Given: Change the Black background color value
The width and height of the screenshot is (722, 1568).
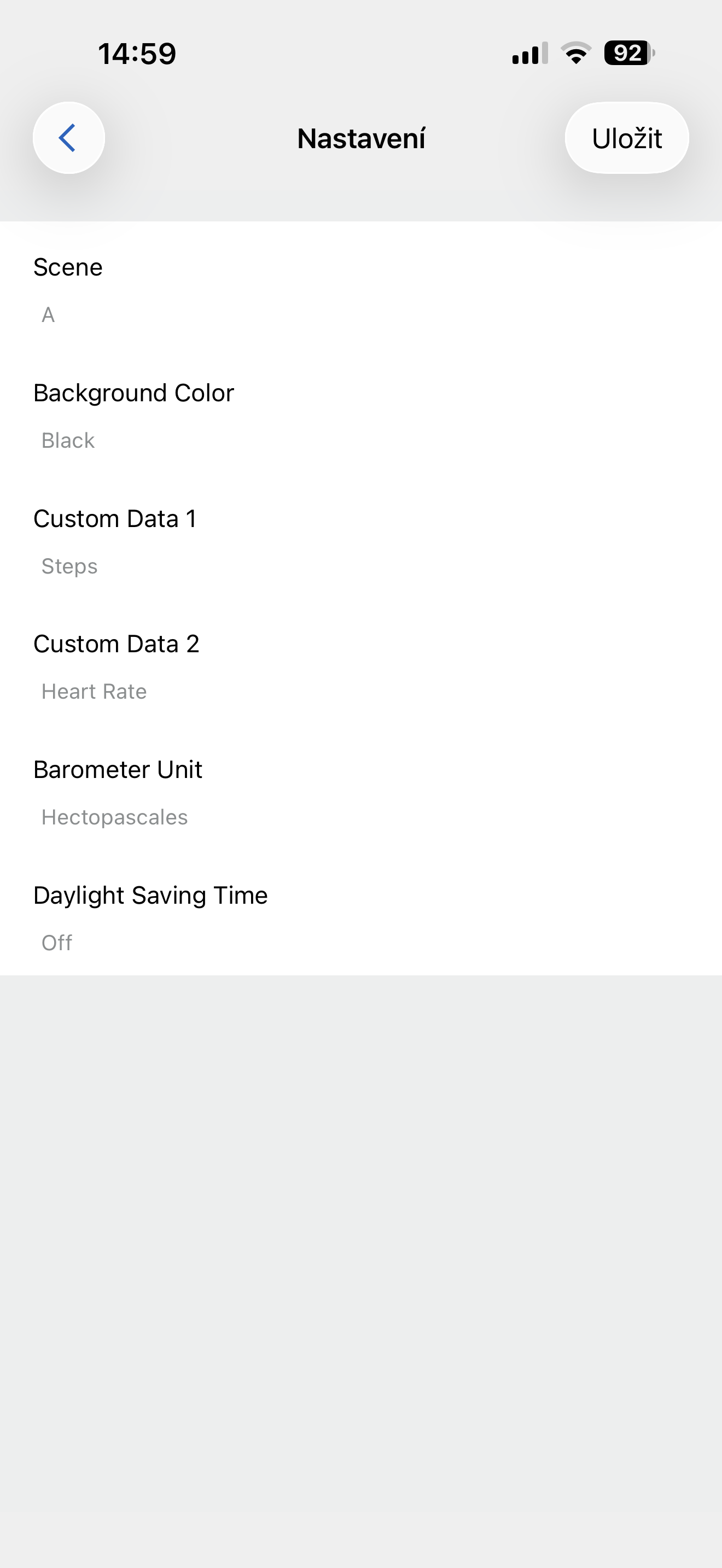Looking at the screenshot, I should pyautogui.click(x=68, y=441).
